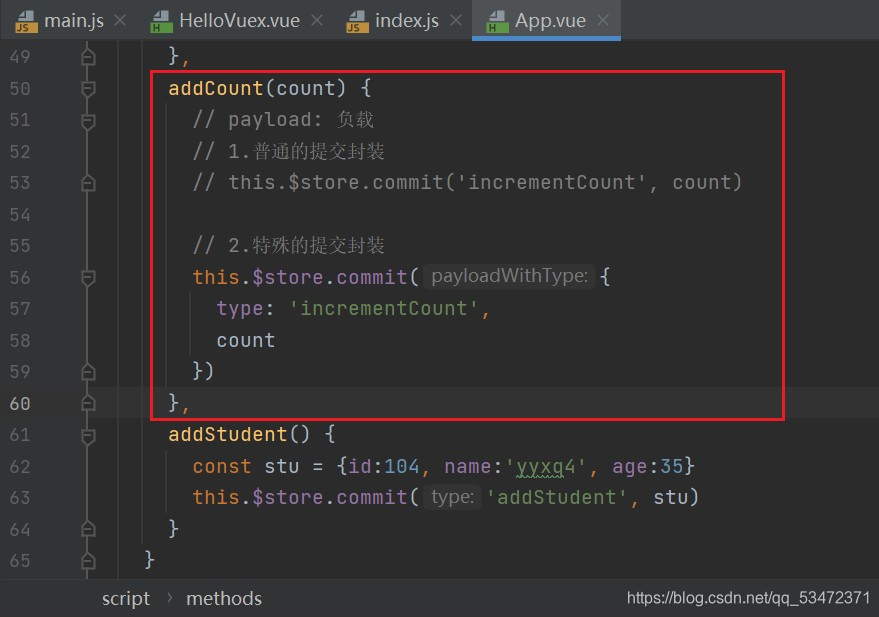Click the '2.特殊的提交封装' comment
Screen dimensions: 879x617
point(289,245)
